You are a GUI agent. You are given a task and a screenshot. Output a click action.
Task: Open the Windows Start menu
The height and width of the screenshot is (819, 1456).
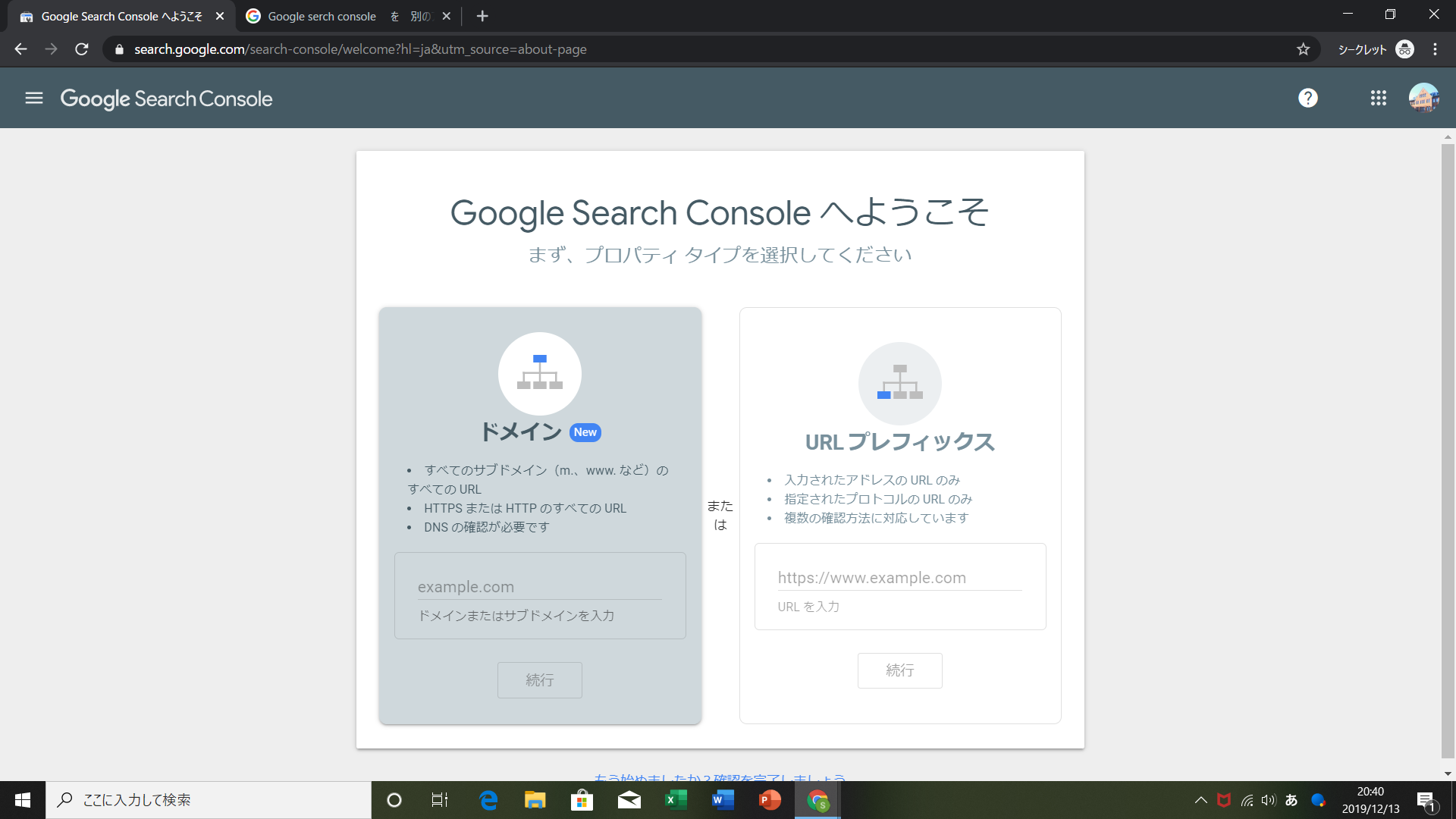(x=23, y=800)
